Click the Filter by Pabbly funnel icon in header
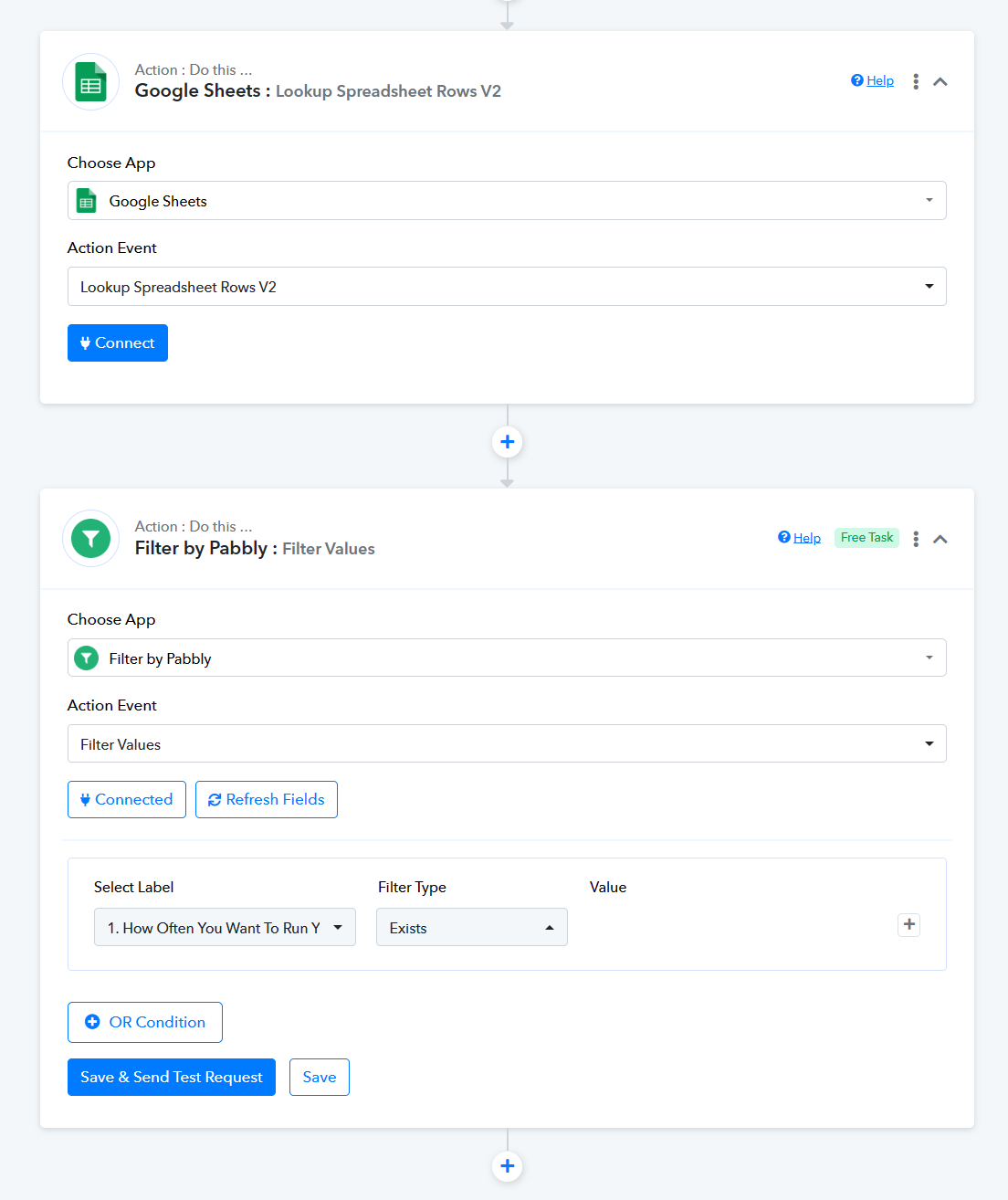 90,539
